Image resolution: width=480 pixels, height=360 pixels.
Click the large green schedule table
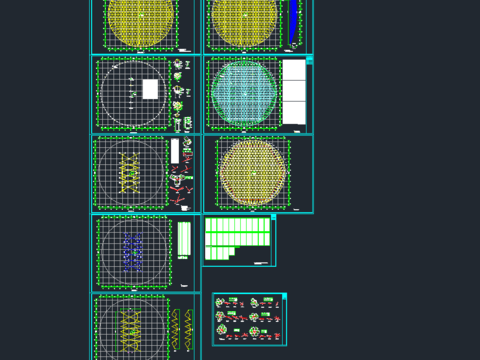click(237, 238)
